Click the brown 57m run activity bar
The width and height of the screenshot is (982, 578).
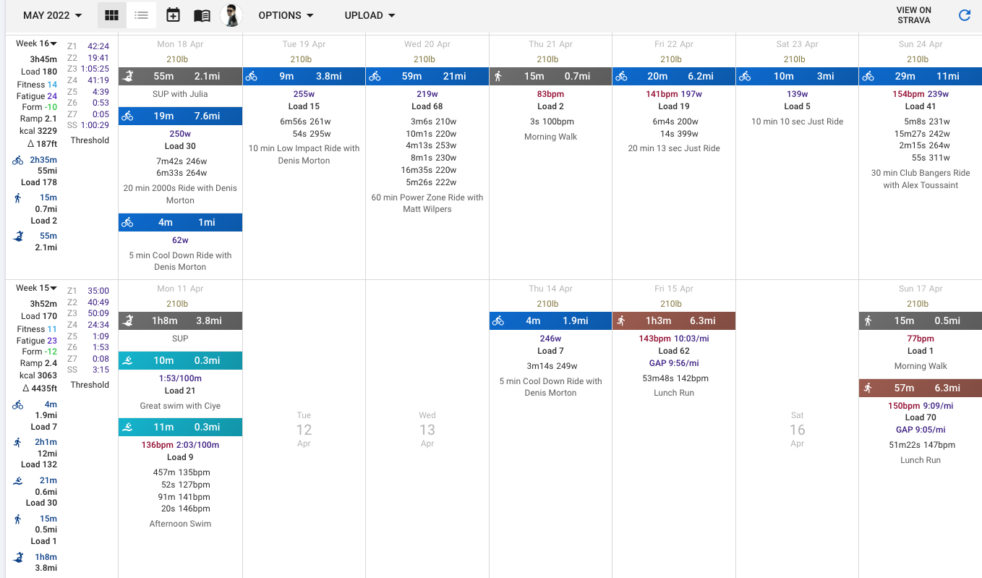(919, 388)
